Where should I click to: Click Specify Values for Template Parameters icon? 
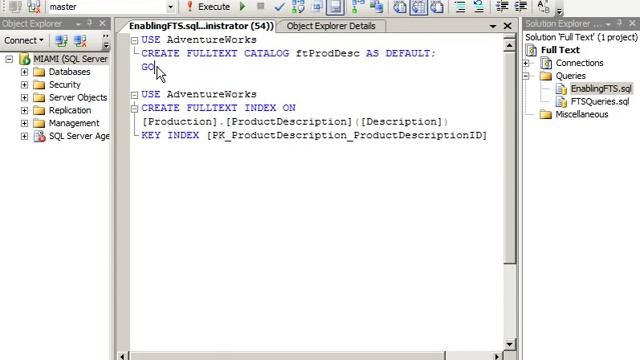[543, 7]
